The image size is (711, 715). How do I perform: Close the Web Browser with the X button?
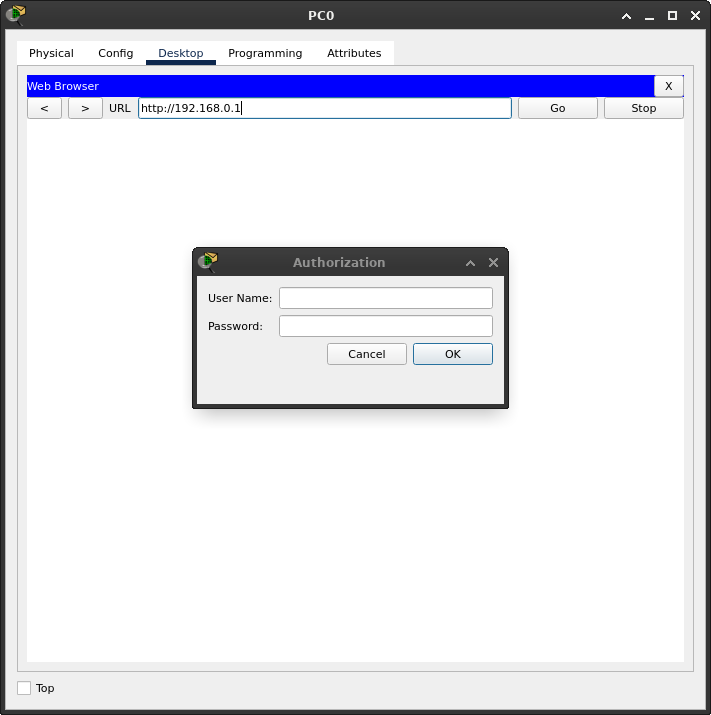[668, 86]
